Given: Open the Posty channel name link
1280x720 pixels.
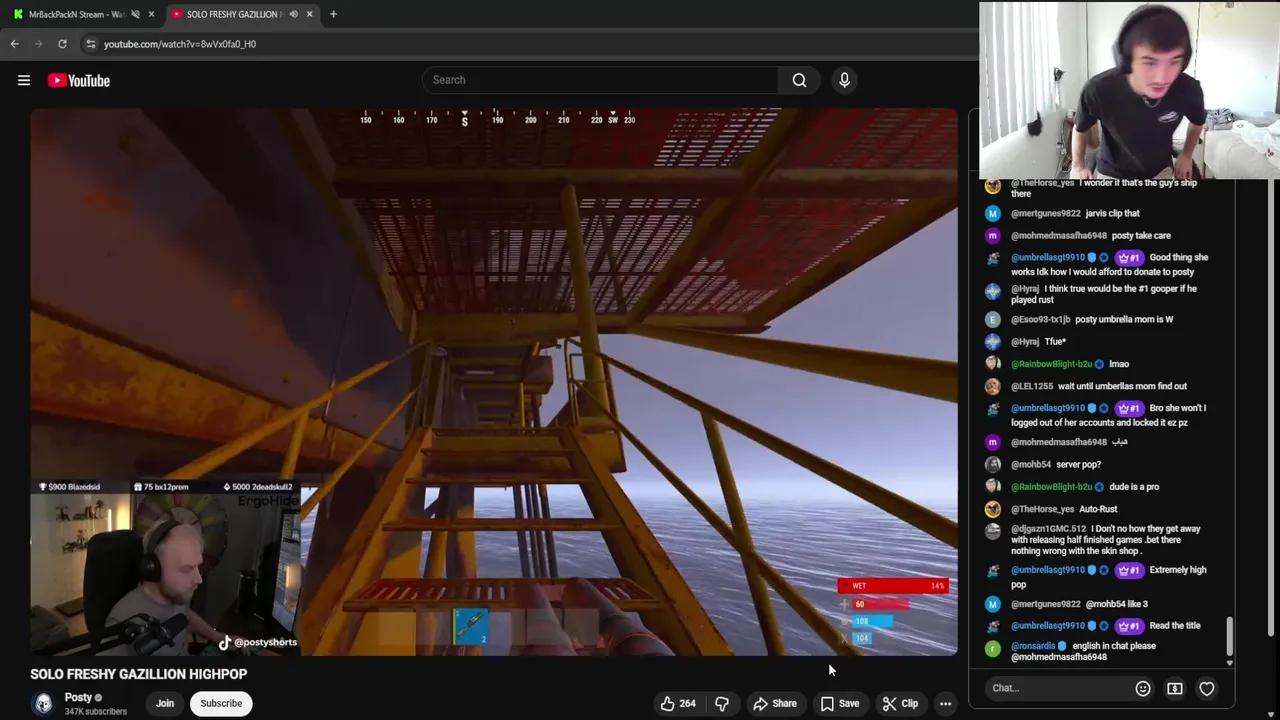Looking at the screenshot, I should tap(78, 697).
